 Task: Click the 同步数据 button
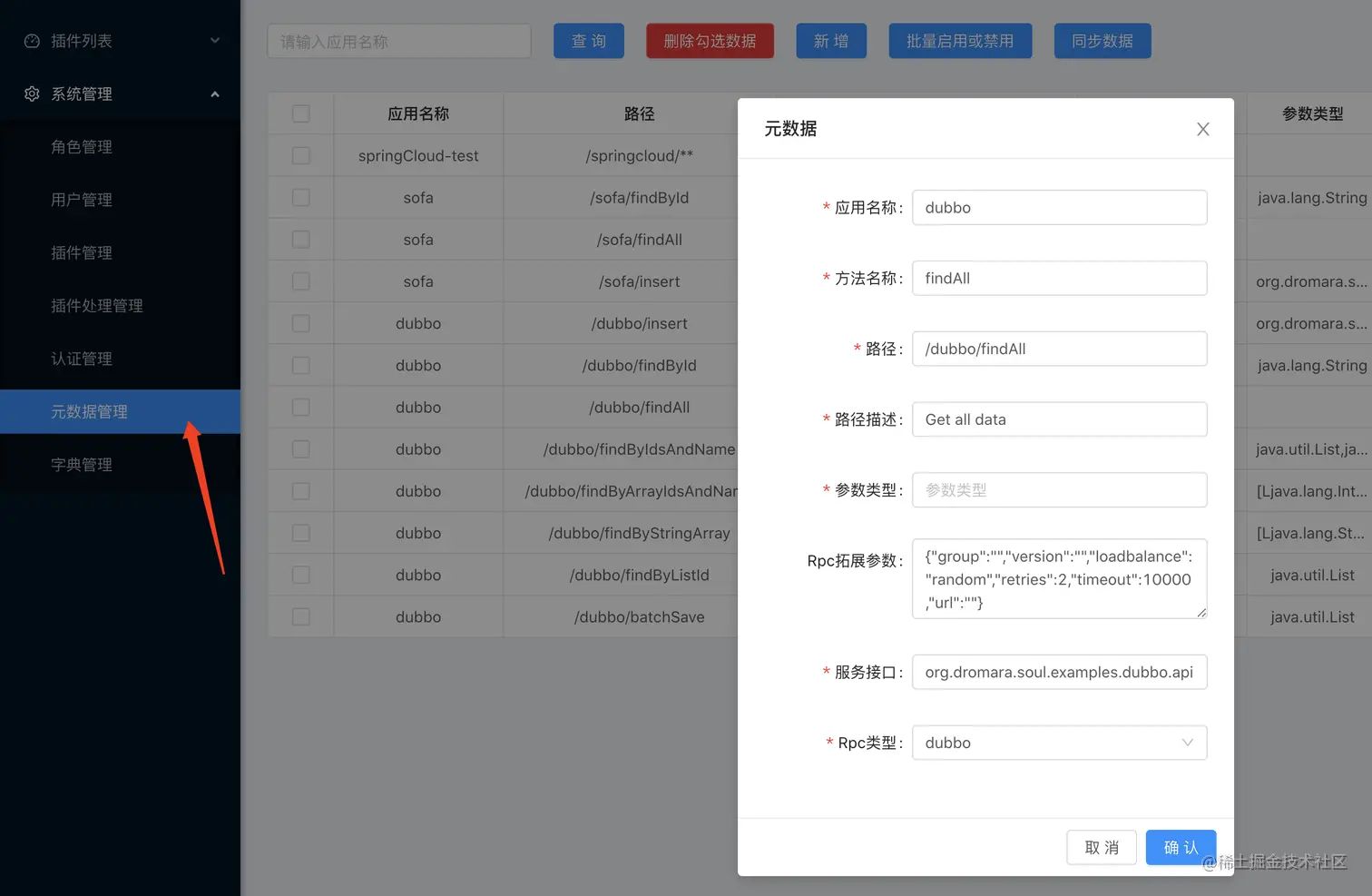pos(1102,41)
